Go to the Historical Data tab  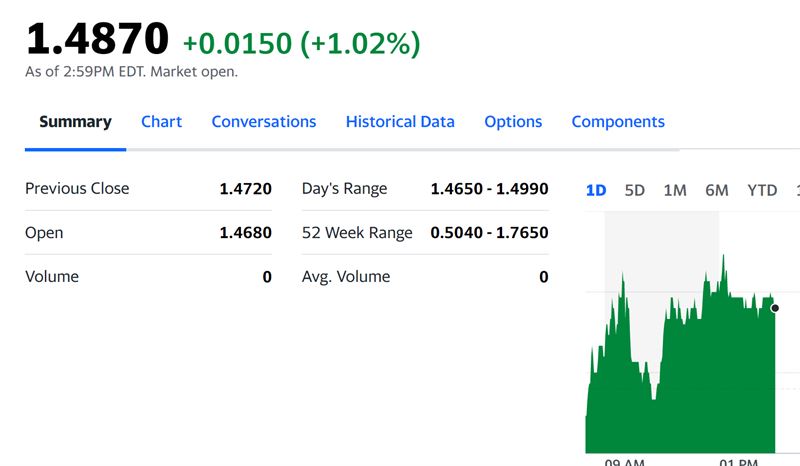point(400,121)
